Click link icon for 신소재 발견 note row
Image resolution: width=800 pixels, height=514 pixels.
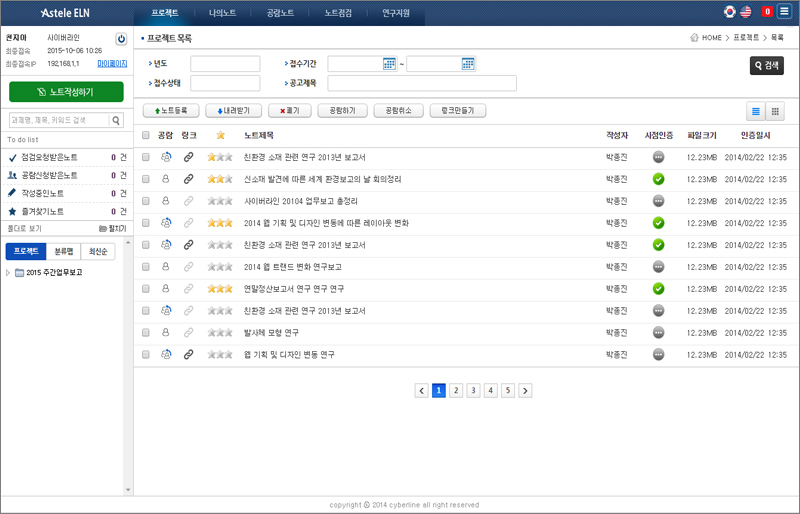[x=189, y=179]
